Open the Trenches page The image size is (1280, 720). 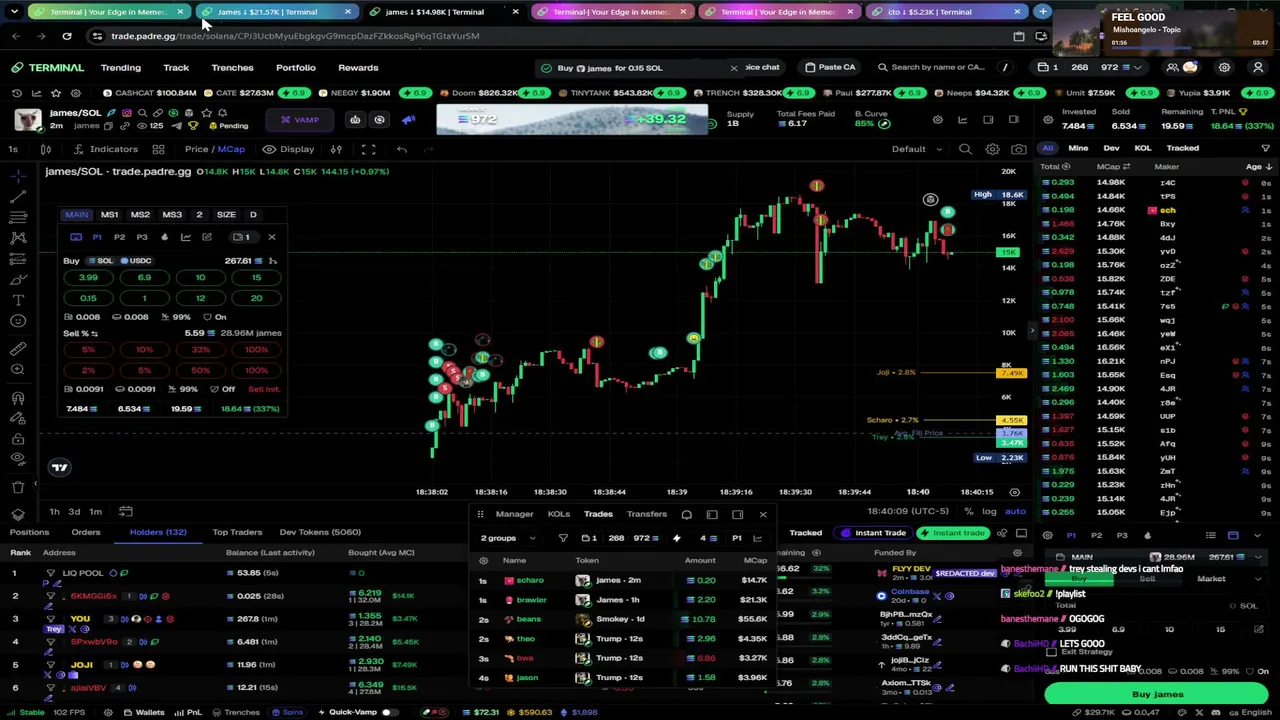232,68
